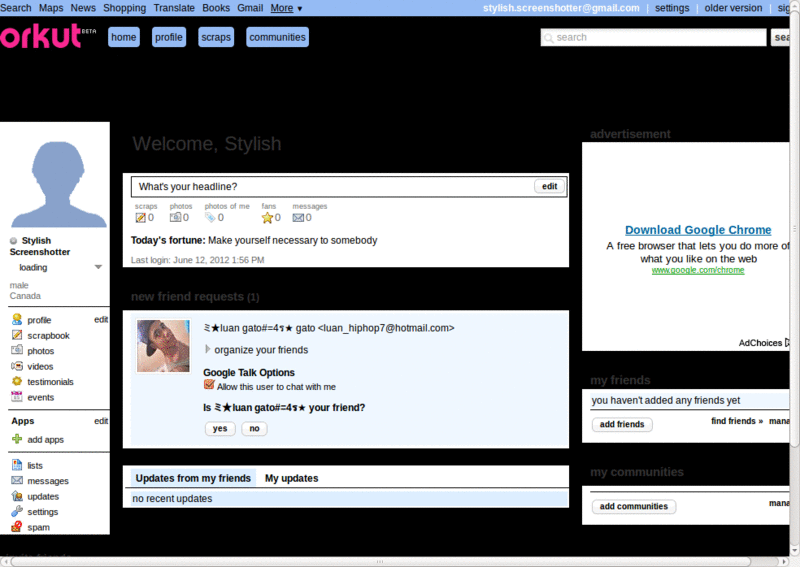Click the Stylish Screenshotter name
Viewport: 800px width, 567px height.
click(x=40, y=246)
